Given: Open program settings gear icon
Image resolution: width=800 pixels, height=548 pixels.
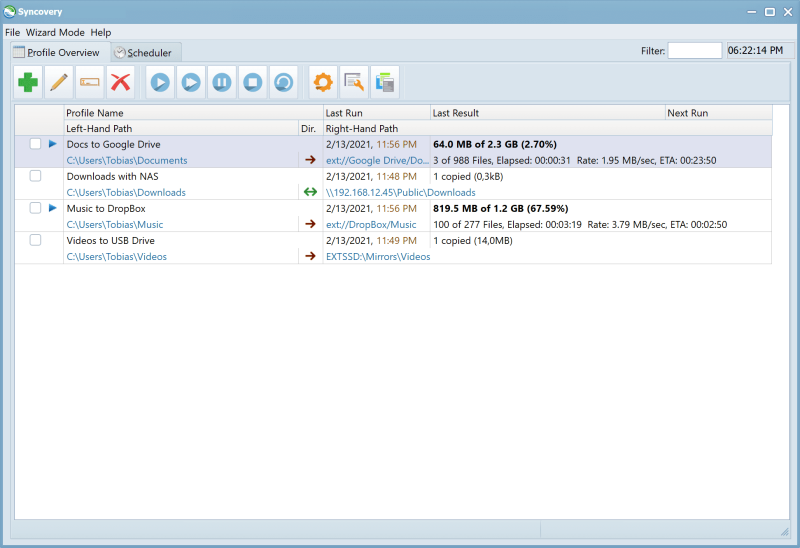Looking at the screenshot, I should click(x=323, y=82).
